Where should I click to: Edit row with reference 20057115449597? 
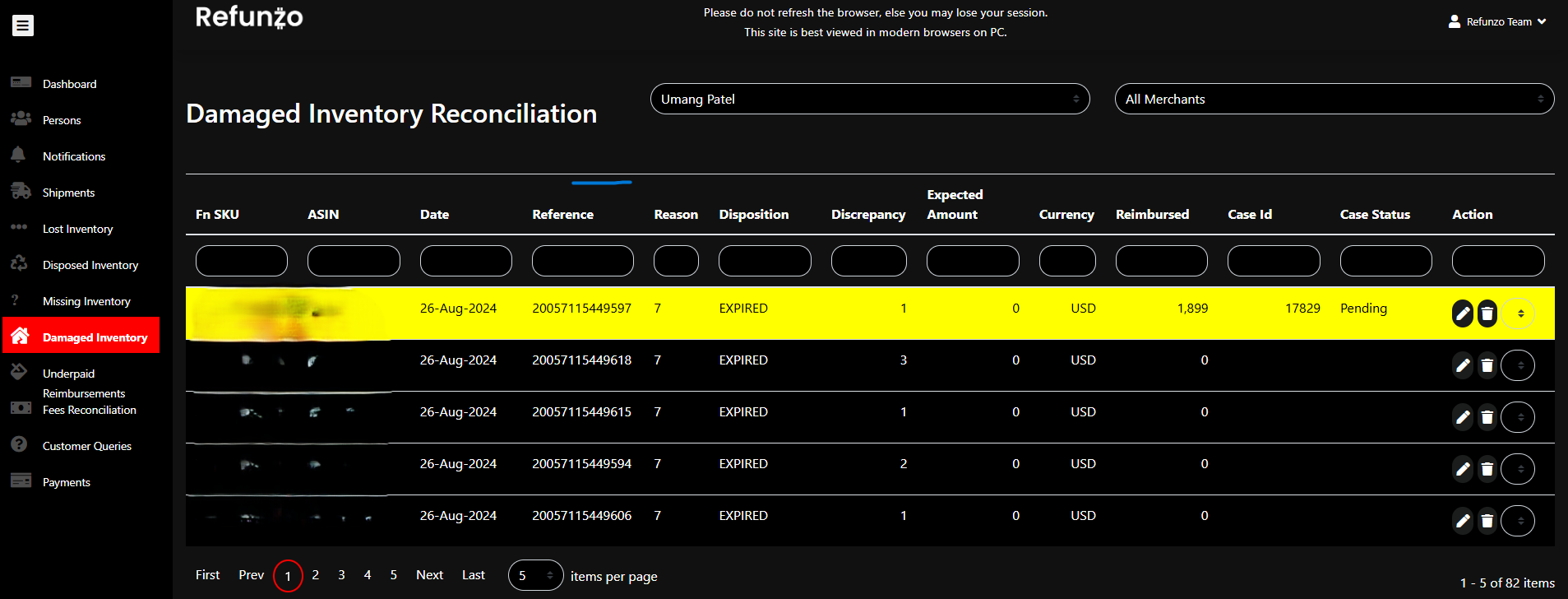click(x=1463, y=313)
